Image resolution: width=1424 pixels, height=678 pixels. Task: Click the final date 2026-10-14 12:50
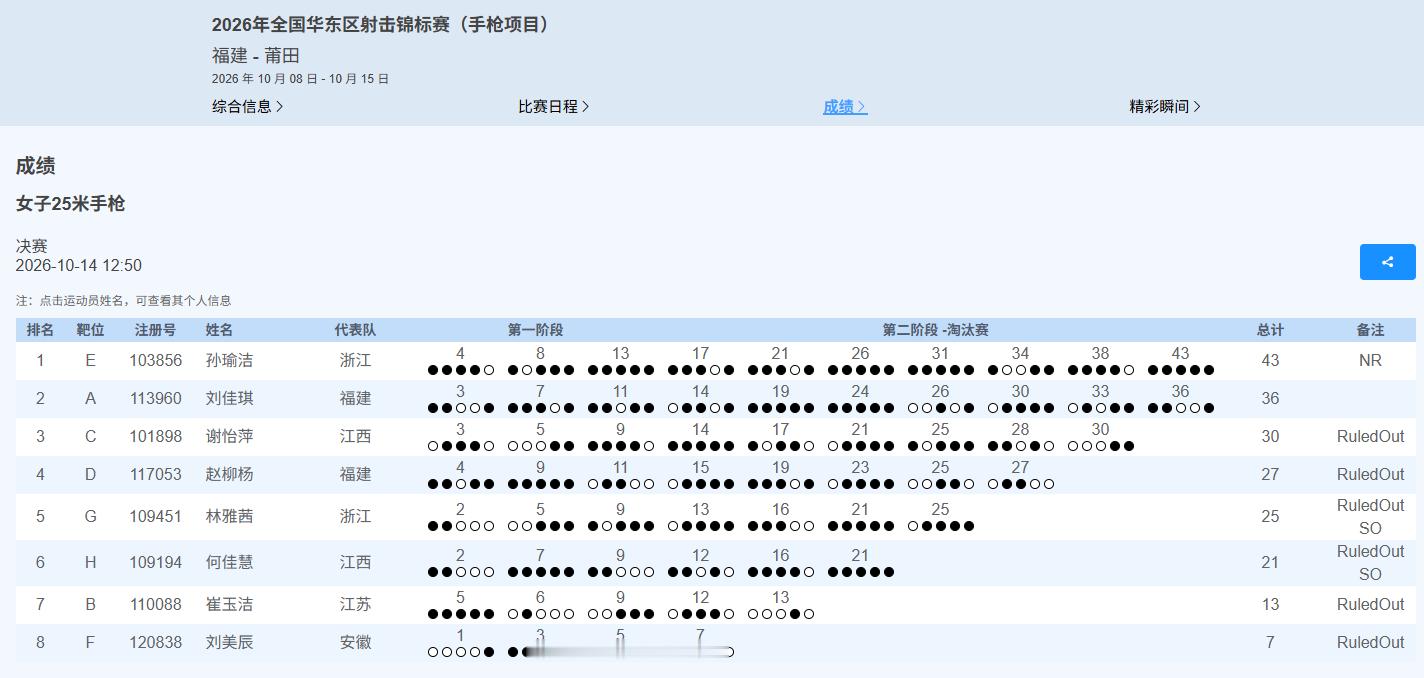(78, 266)
